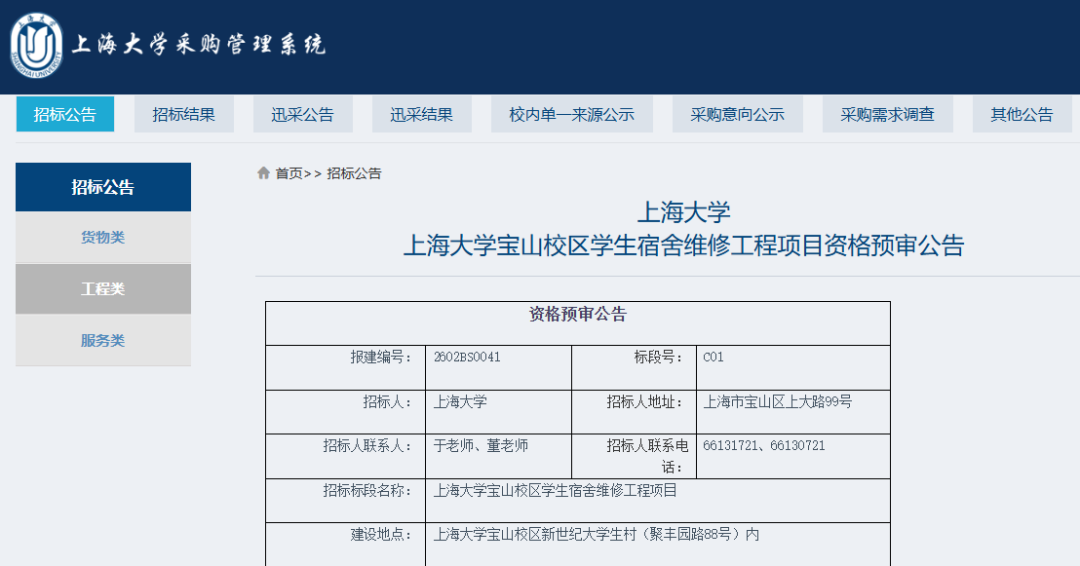This screenshot has width=1080, height=566.
Task: Select 货物类 in the sidebar
Action: click(103, 237)
